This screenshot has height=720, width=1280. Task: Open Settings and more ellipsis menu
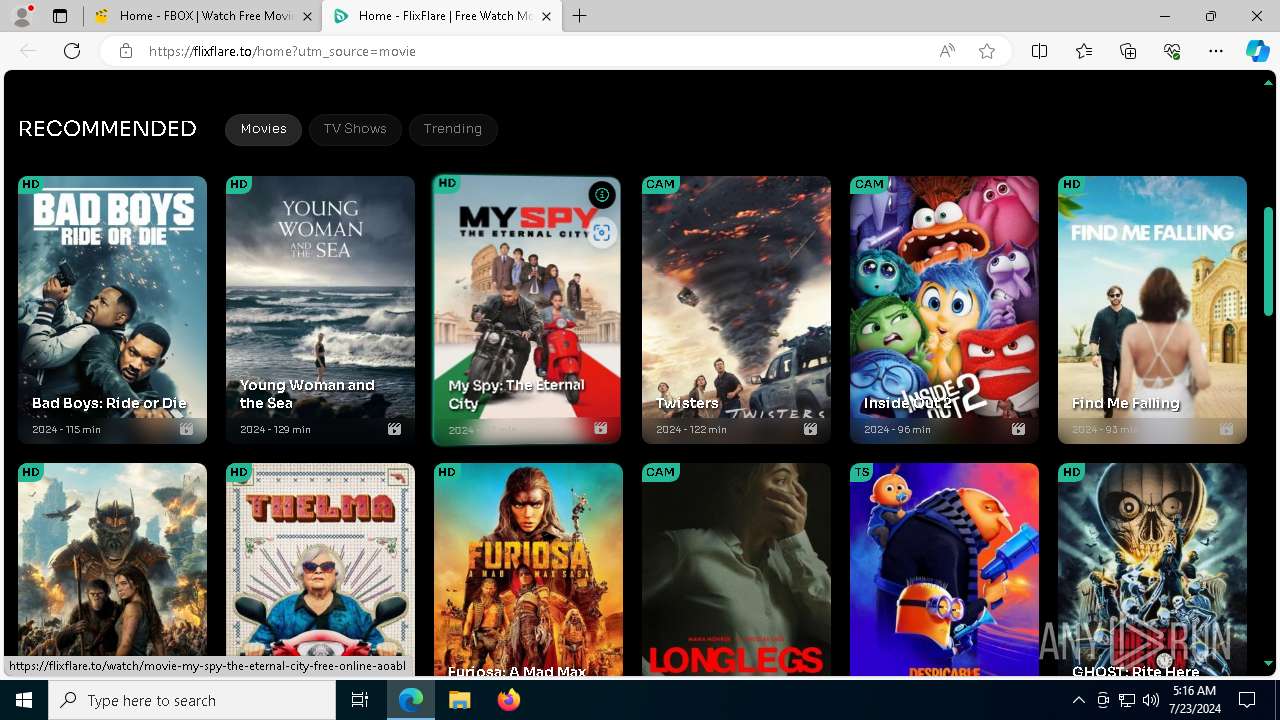click(1216, 51)
